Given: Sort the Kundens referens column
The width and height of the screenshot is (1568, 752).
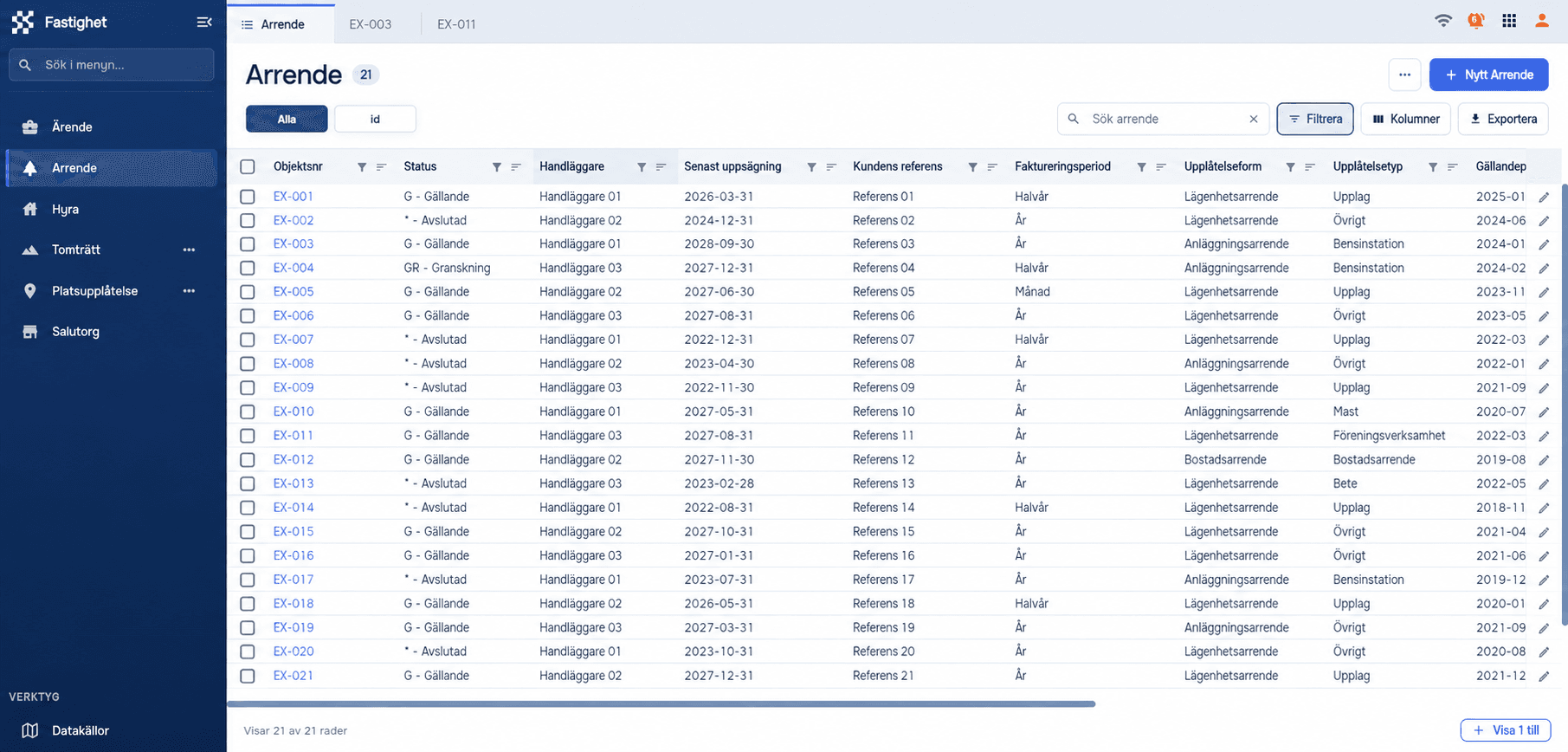Looking at the screenshot, I should (x=992, y=167).
